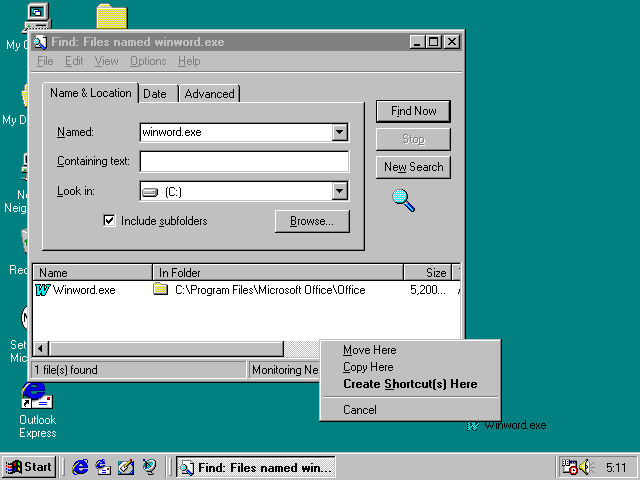Click the Show Desktop quick launch icon
640x480 pixels.
(126, 467)
